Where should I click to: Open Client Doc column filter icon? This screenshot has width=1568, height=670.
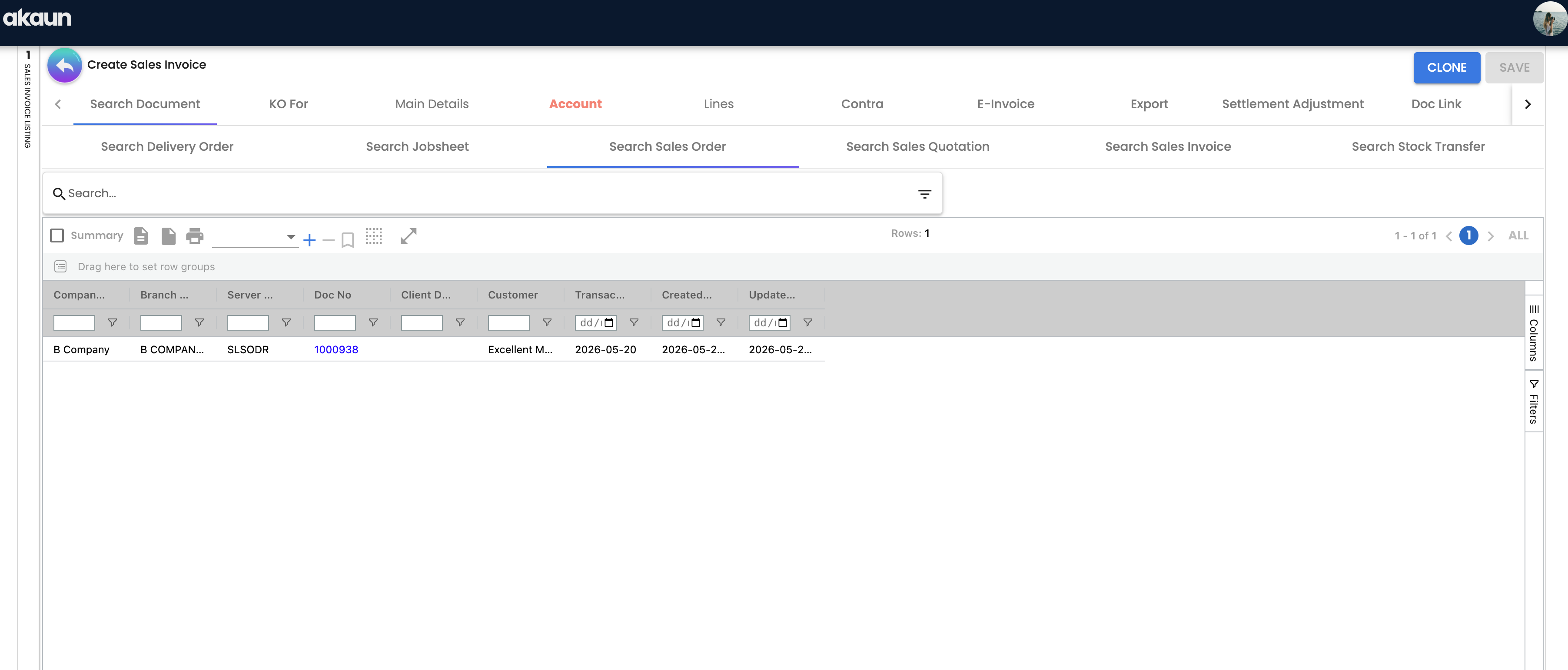[x=460, y=322]
